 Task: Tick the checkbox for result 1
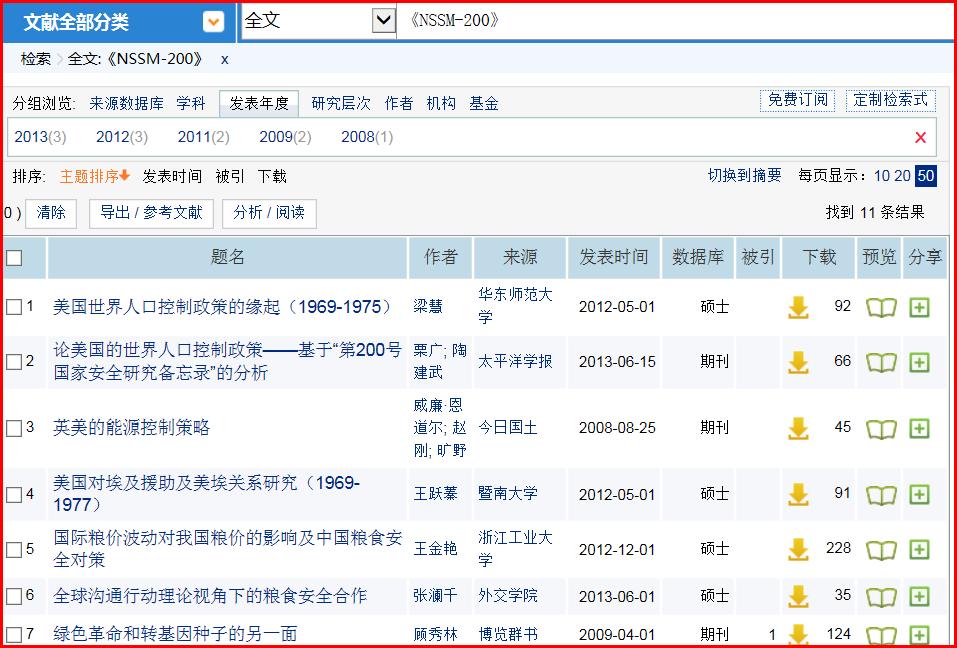click(14, 307)
